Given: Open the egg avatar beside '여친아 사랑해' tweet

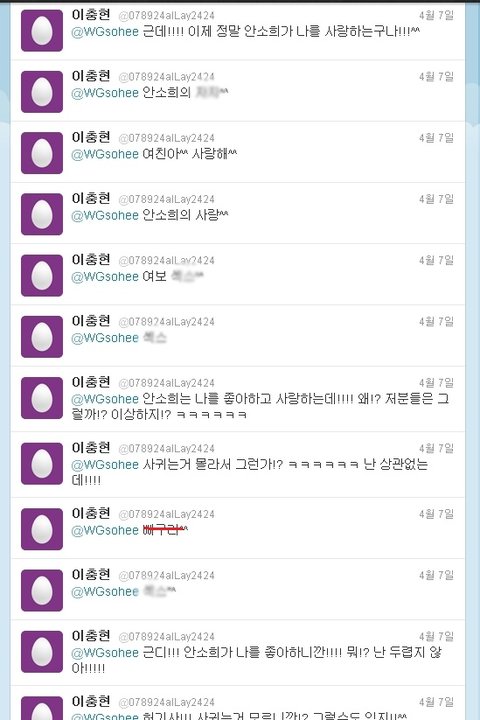Looking at the screenshot, I should coord(42,153).
